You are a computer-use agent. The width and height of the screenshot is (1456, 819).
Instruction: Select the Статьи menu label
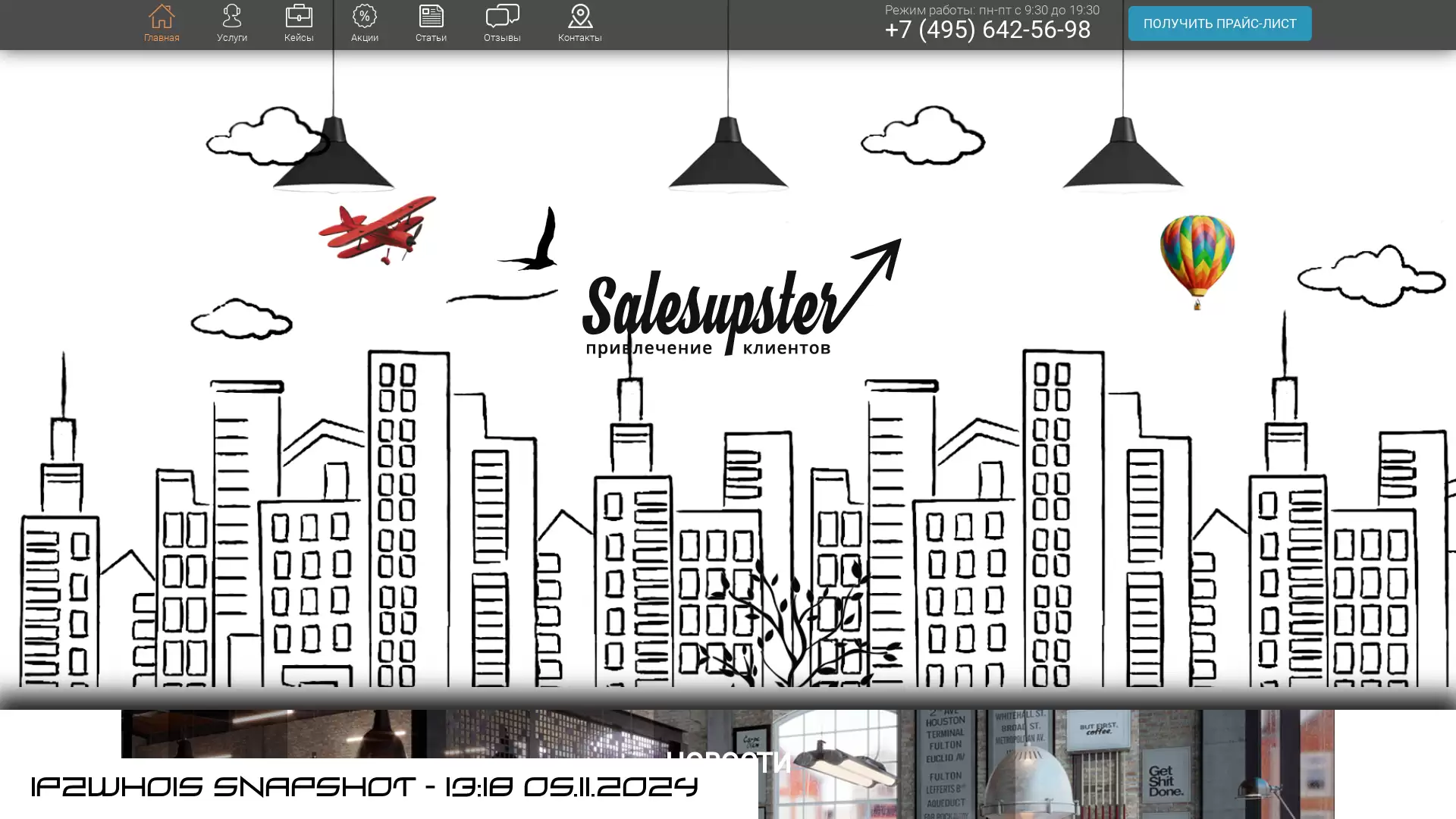[x=431, y=38]
